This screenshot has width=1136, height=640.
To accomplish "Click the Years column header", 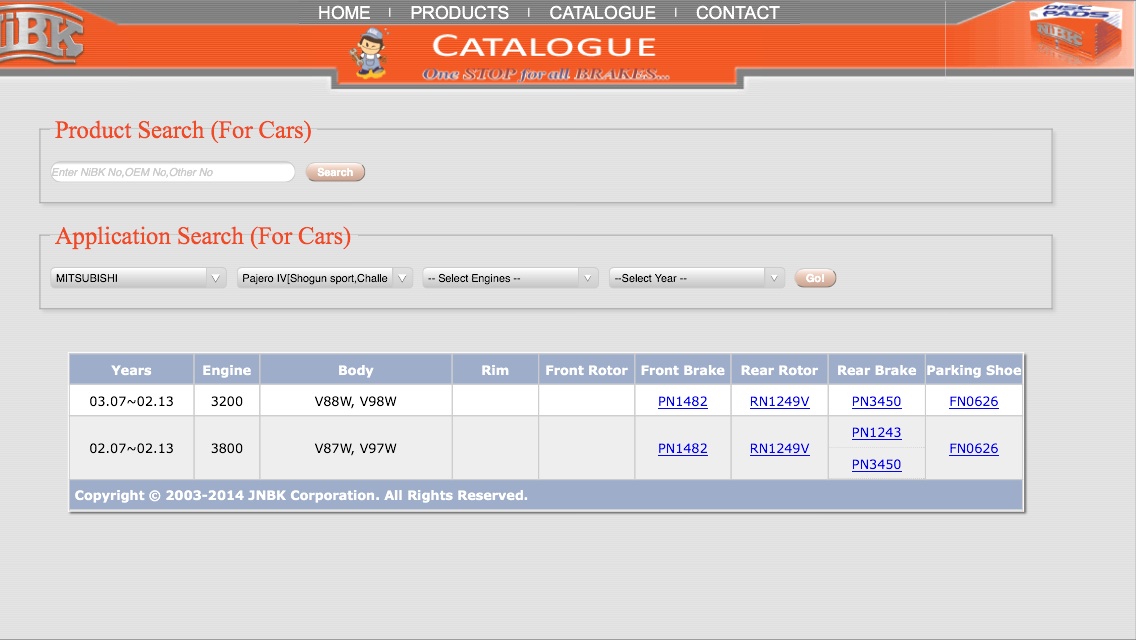I will pyautogui.click(x=131, y=370).
